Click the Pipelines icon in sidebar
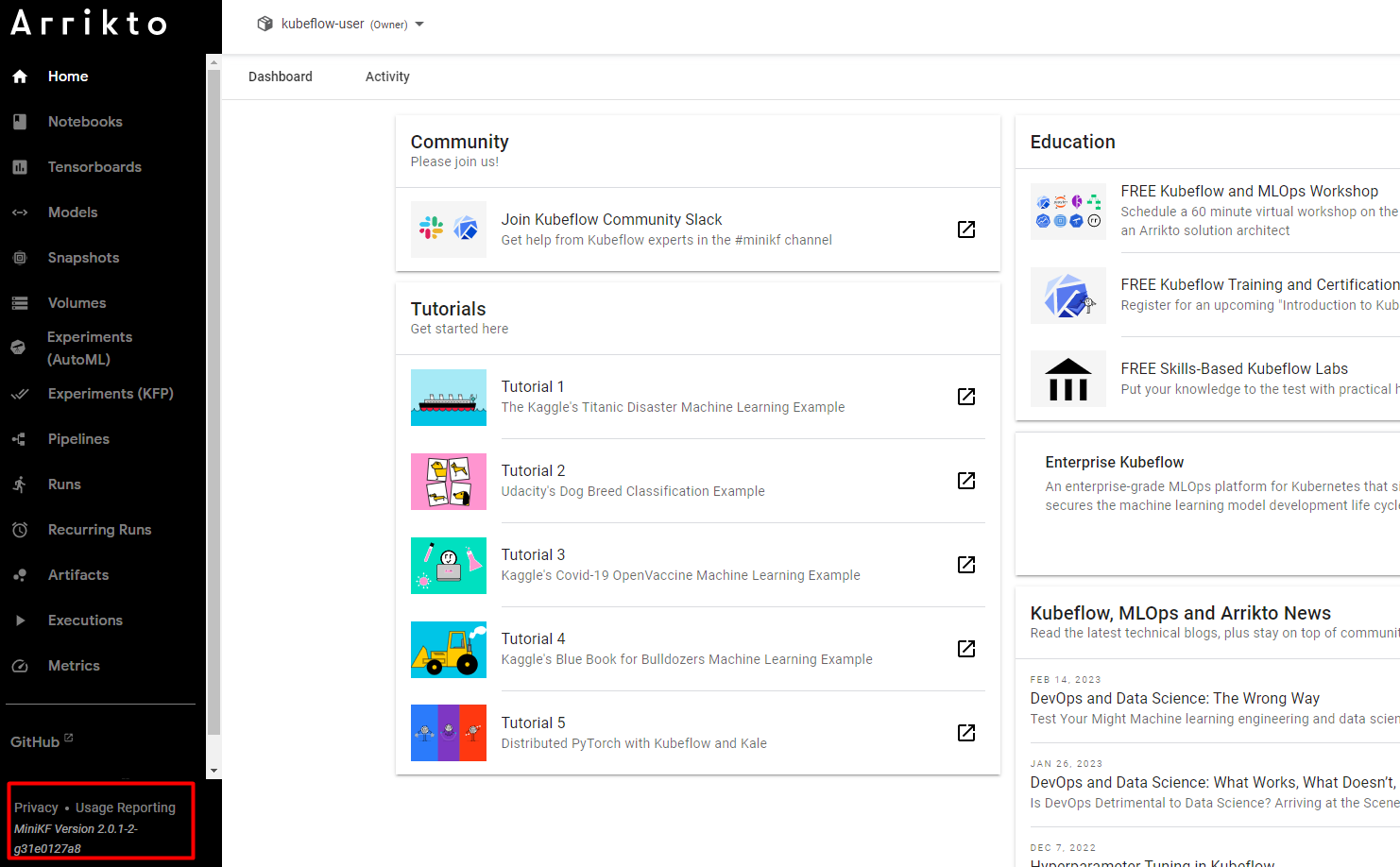Viewport: 1400px width, 867px height. point(20,439)
